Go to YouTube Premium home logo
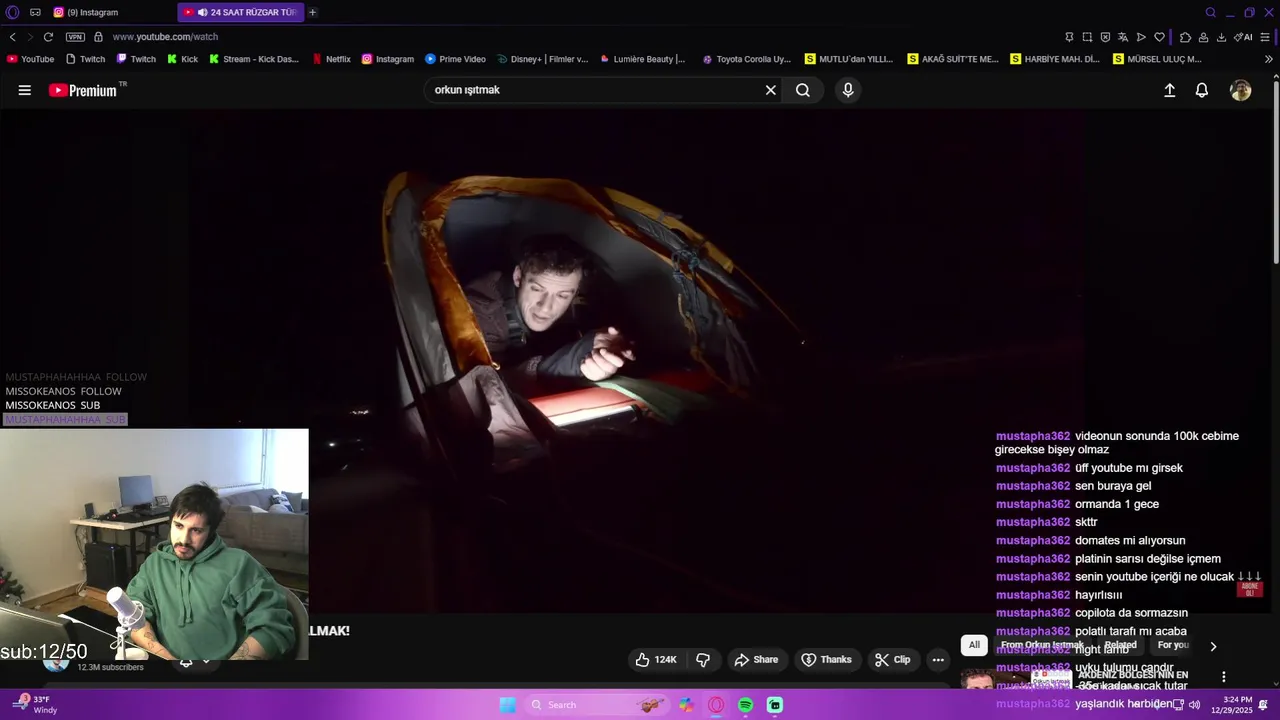Screen dimensions: 1280x720 tap(84, 90)
